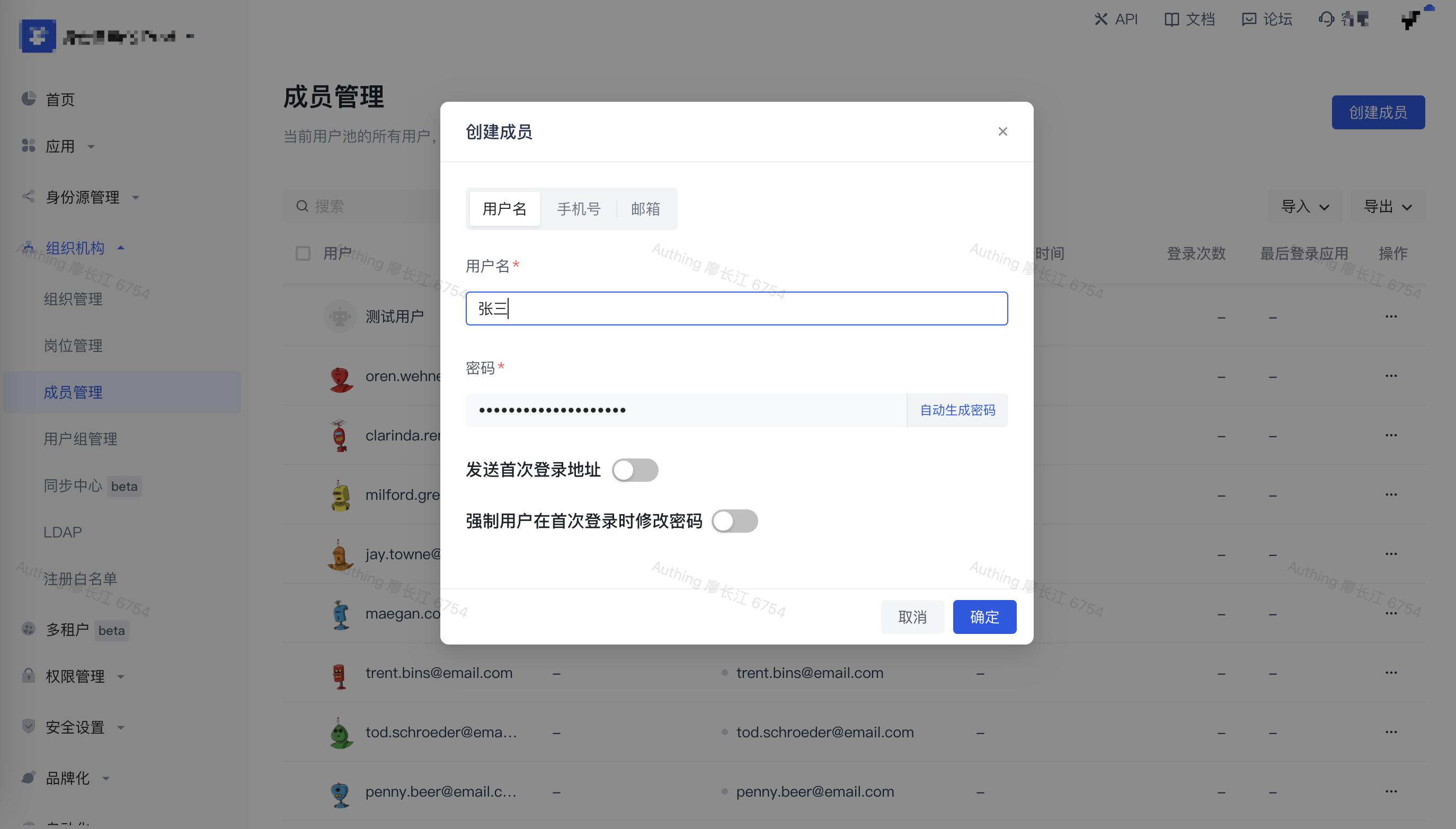Click the 首页 home pie-chart icon
Image resolution: width=1456 pixels, height=829 pixels.
click(29, 99)
